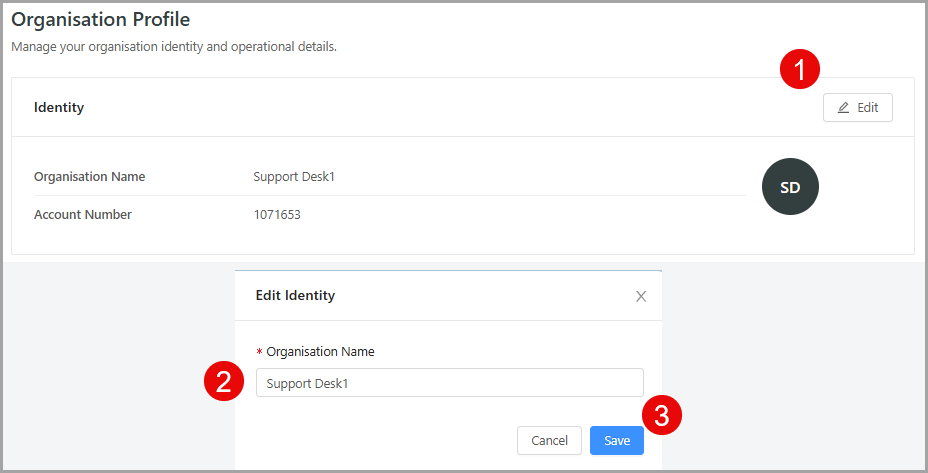Focus the Organisation Name input field
The height and width of the screenshot is (473, 928).
point(450,383)
